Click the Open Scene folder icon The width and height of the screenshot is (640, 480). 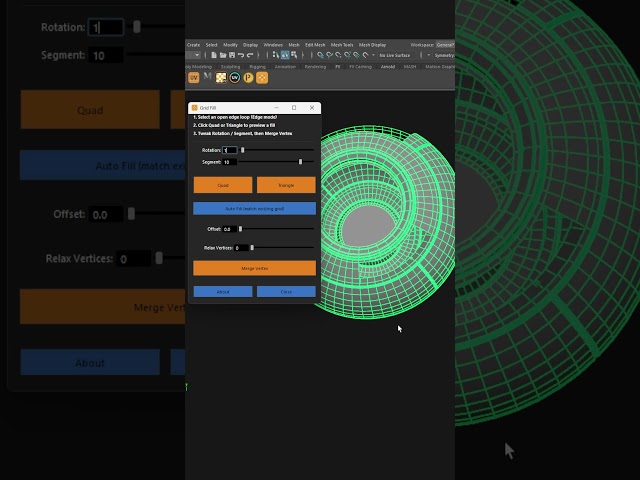[223, 55]
